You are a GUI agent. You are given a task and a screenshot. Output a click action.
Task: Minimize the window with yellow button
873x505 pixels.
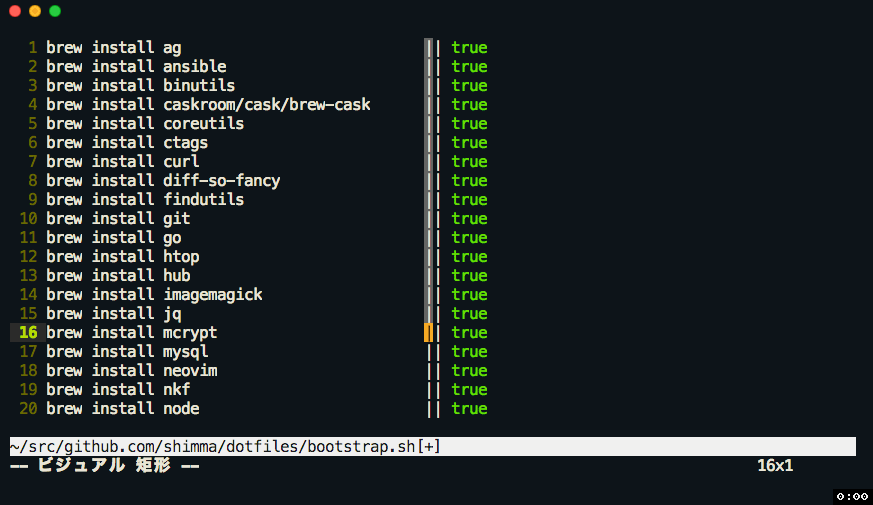(35, 11)
